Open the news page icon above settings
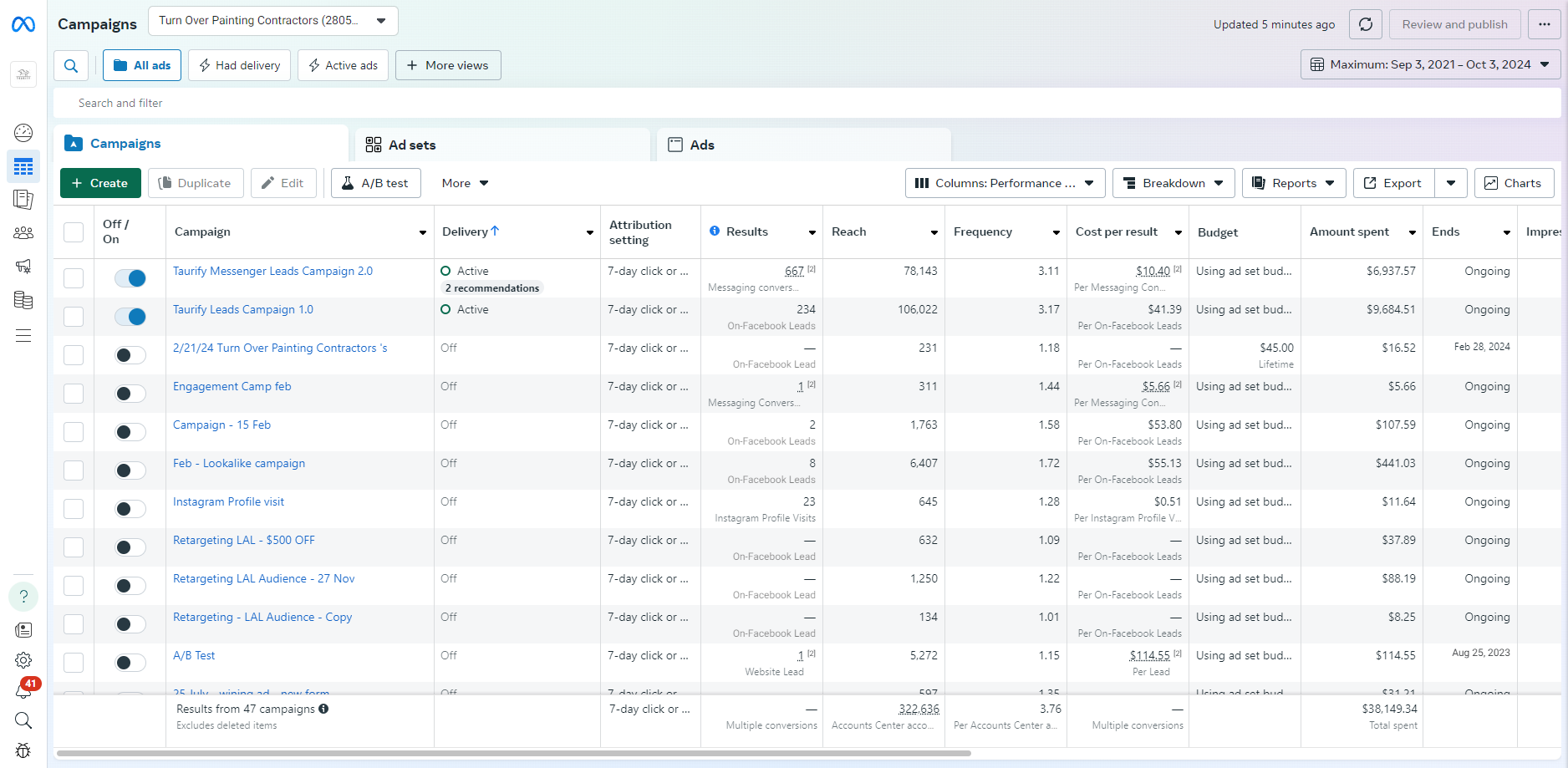 [23, 630]
